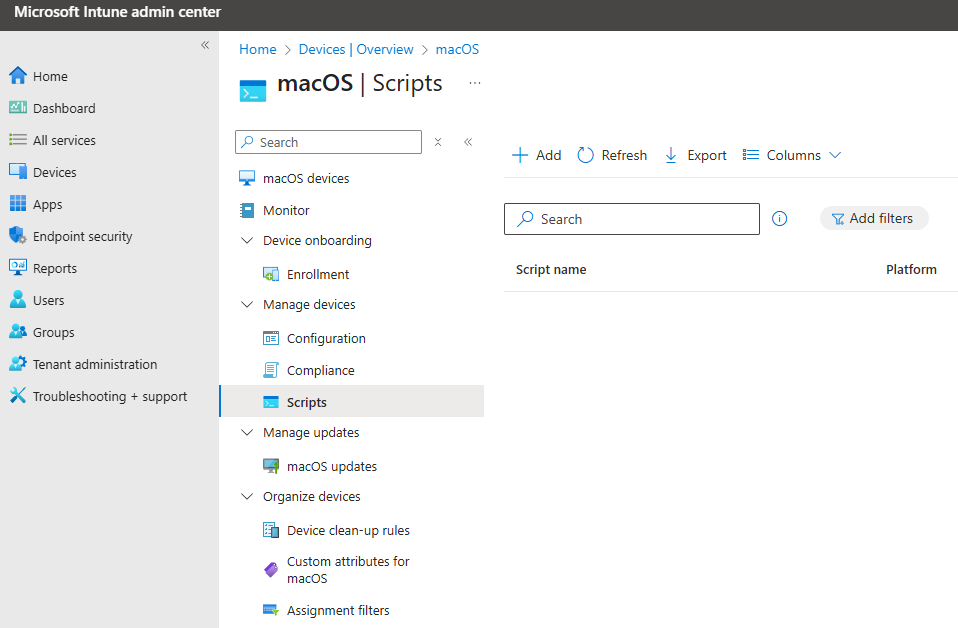958x628 pixels.
Task: Open Assignment filters menu entry
Action: click(x=338, y=610)
